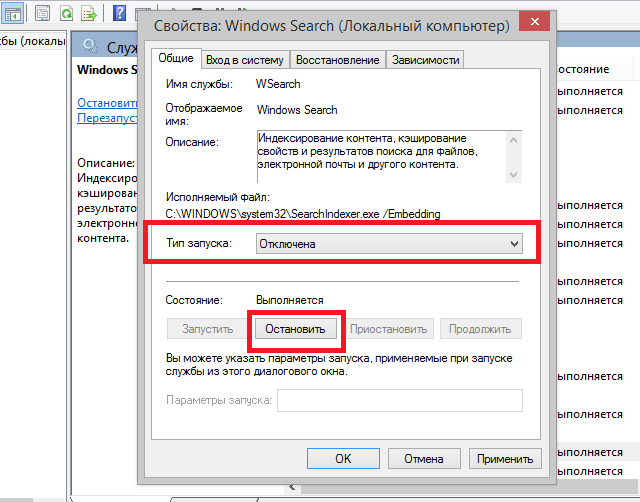This screenshot has height=502, width=640.
Task: Open Help via the blue question-mark icon
Action: 119,13
